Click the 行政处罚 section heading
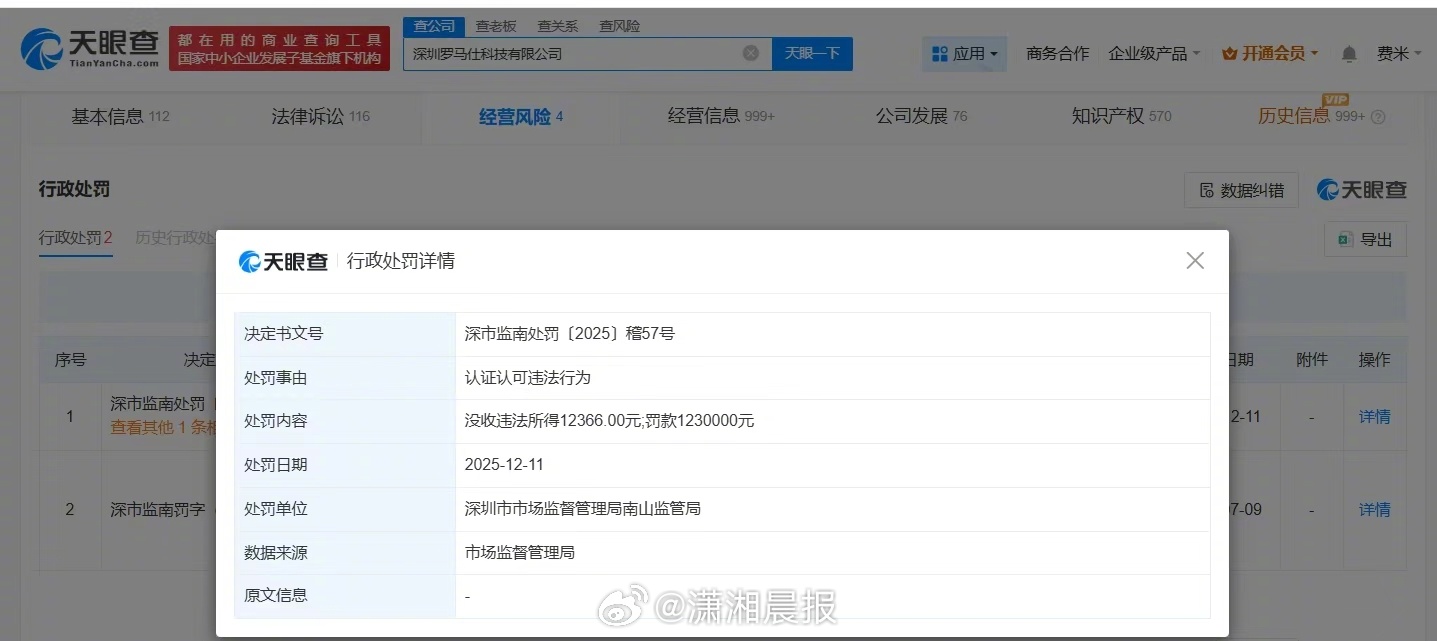Viewport: 1437px width, 641px height. click(x=74, y=189)
